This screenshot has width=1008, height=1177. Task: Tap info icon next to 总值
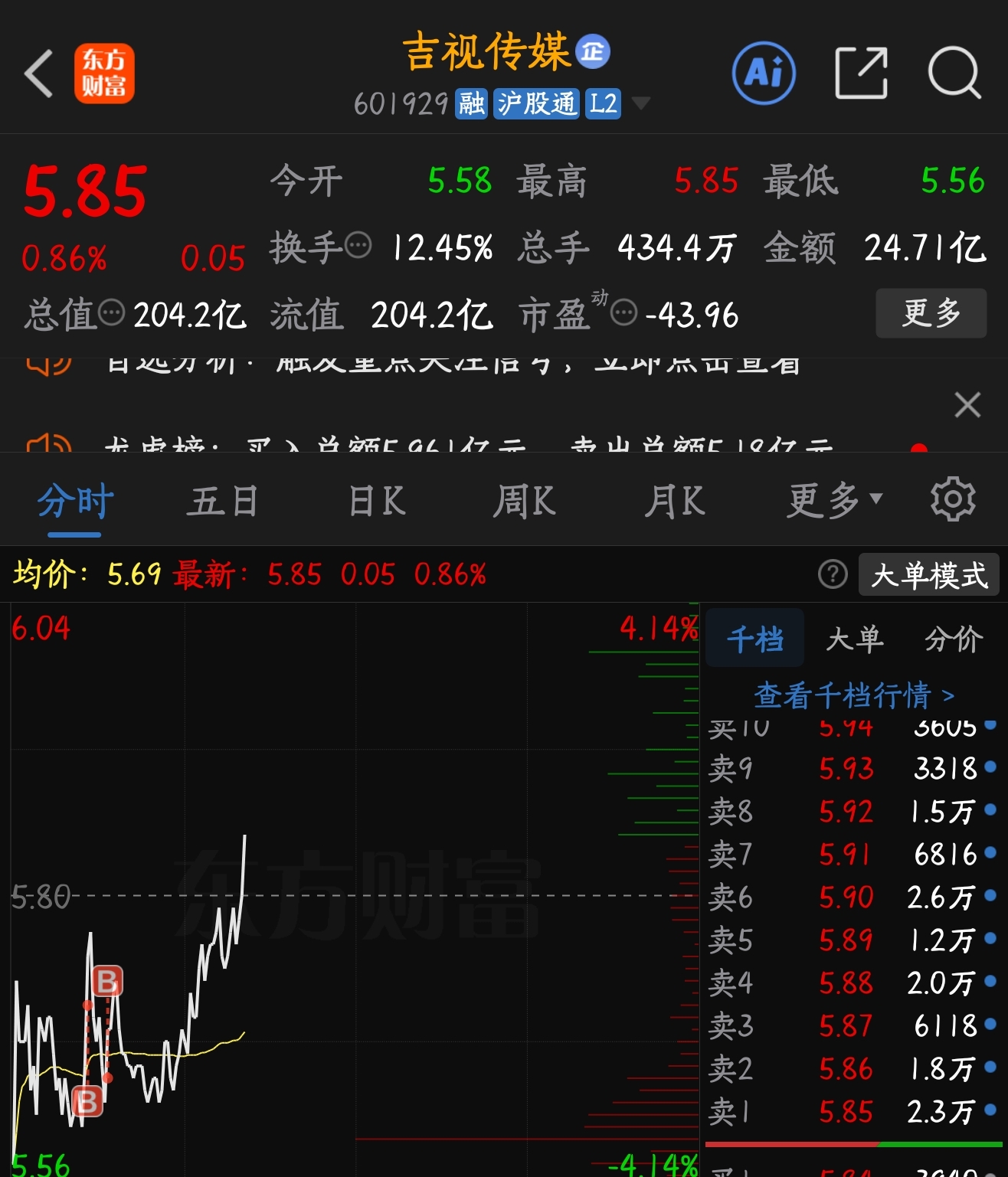click(112, 312)
